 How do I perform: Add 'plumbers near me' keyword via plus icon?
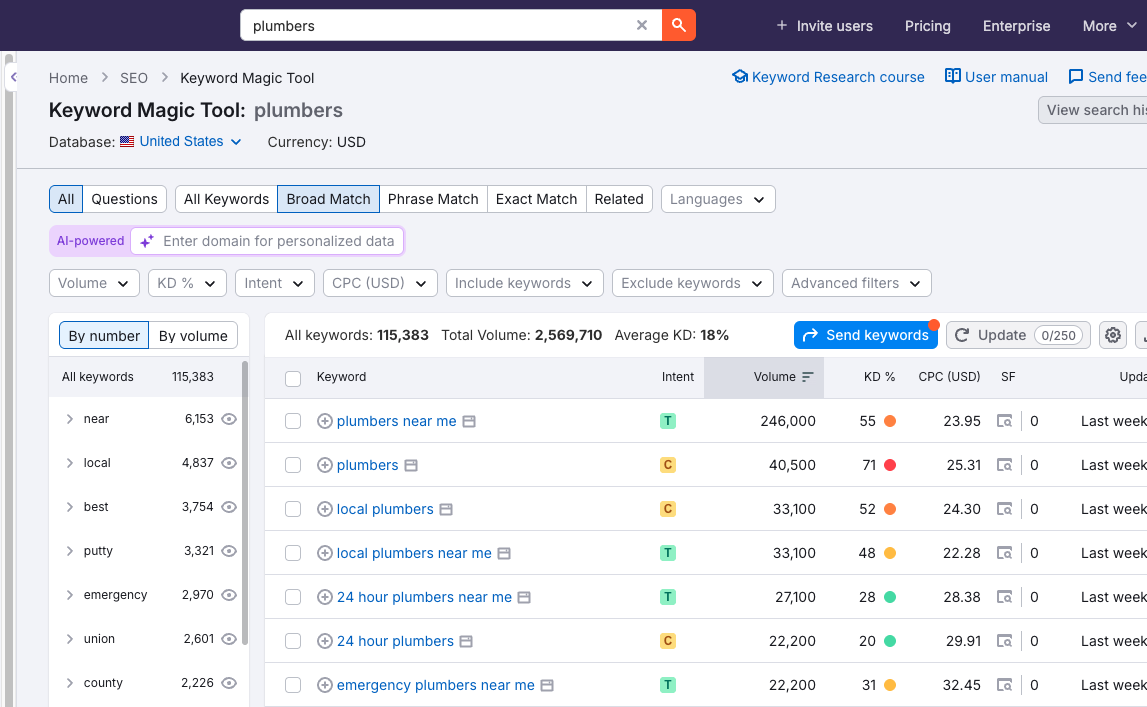point(325,421)
